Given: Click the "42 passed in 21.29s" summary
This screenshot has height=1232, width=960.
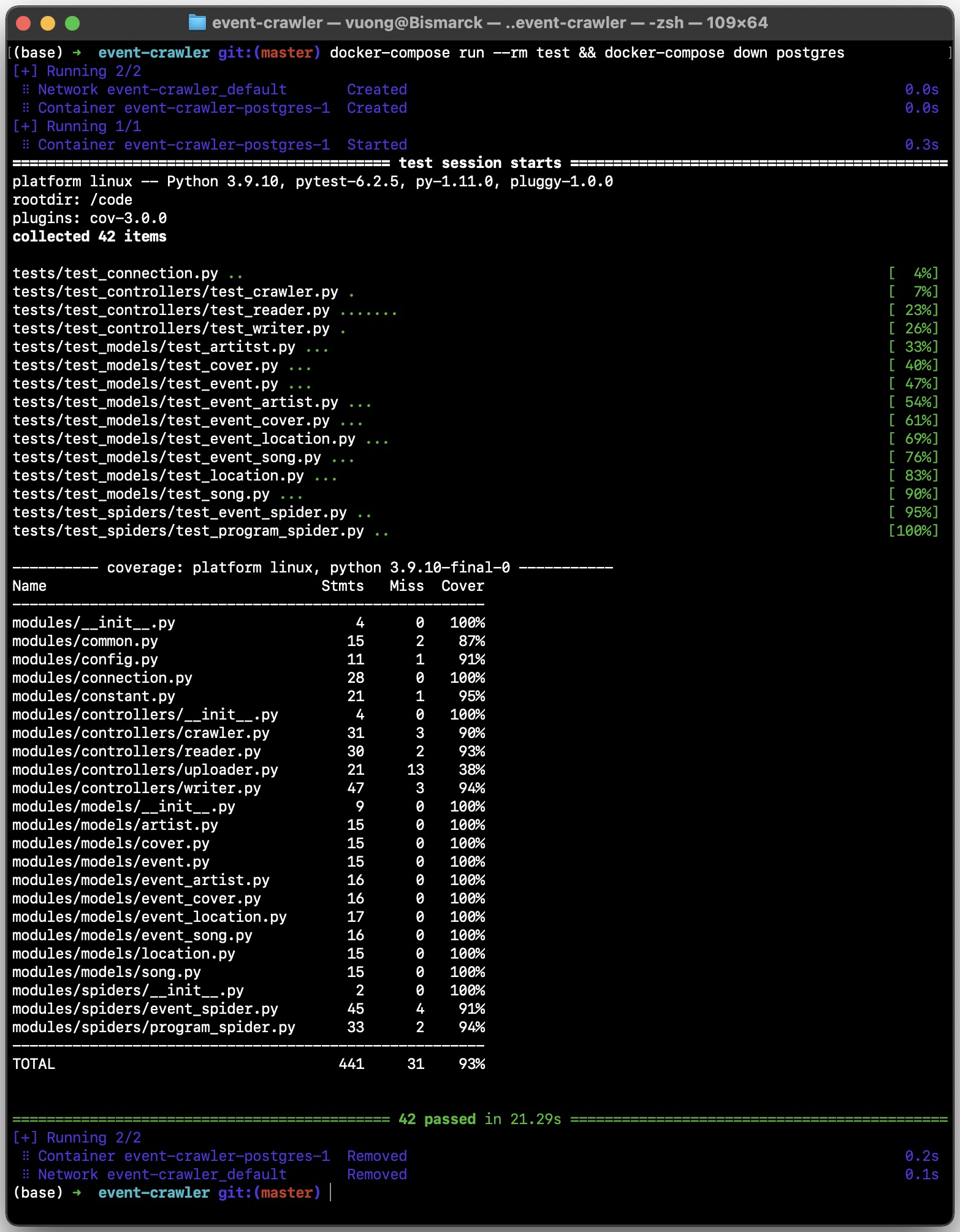Looking at the screenshot, I should point(480,1119).
